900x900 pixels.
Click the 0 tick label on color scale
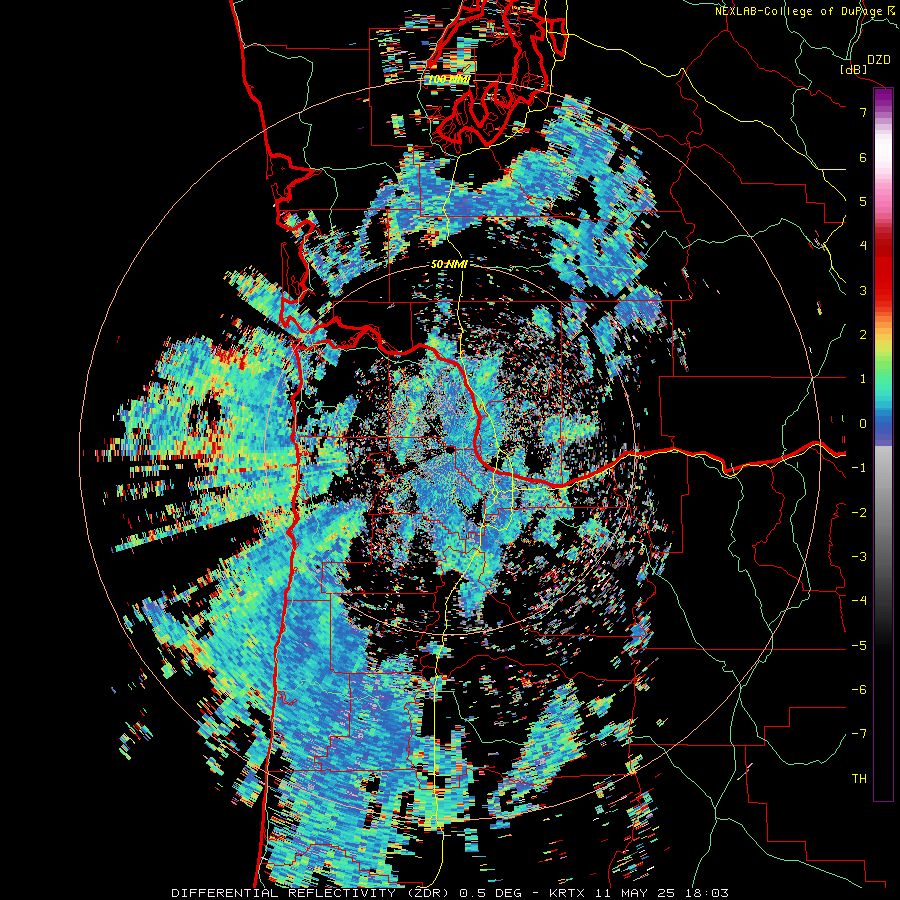[863, 424]
